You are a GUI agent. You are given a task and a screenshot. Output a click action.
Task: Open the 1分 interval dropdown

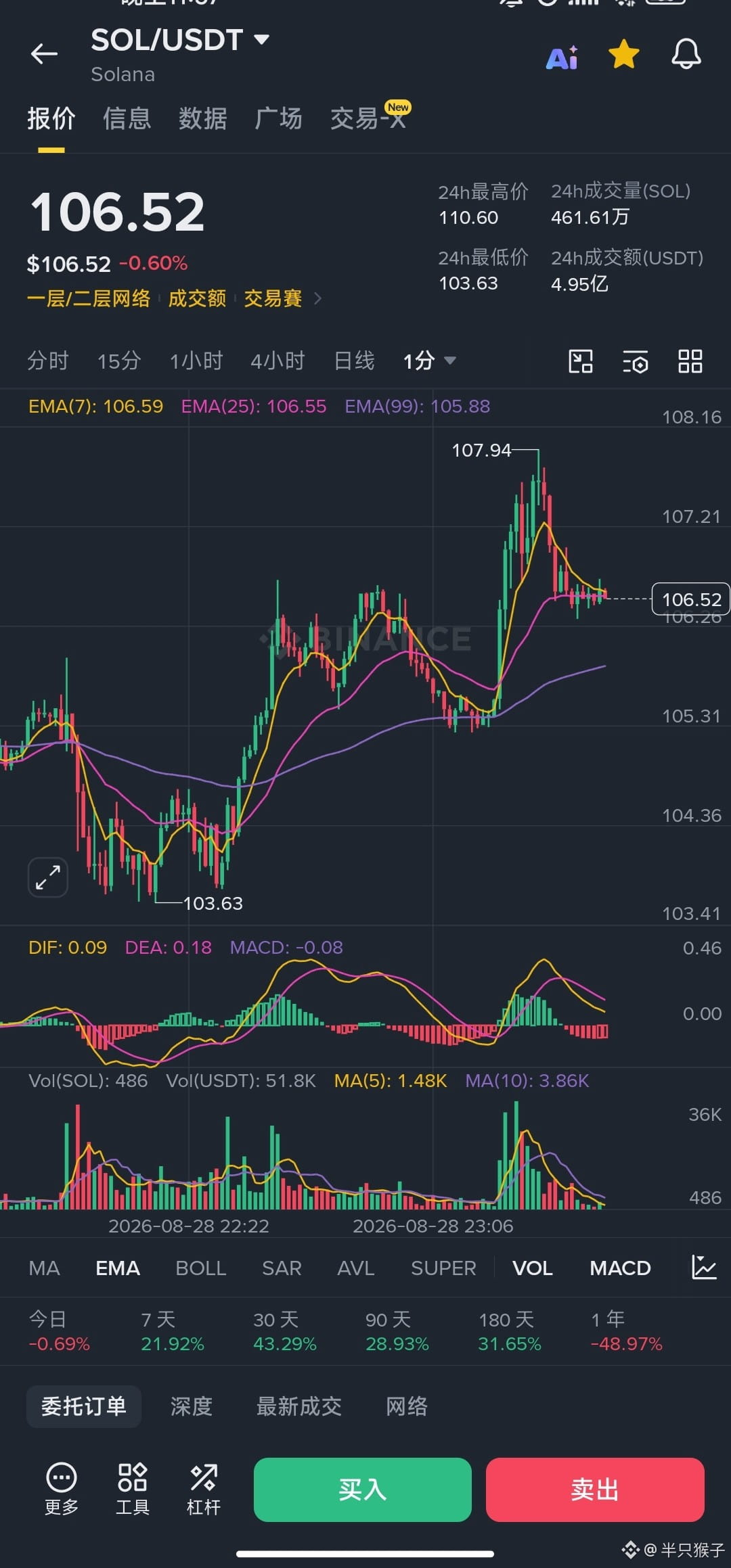pos(429,361)
